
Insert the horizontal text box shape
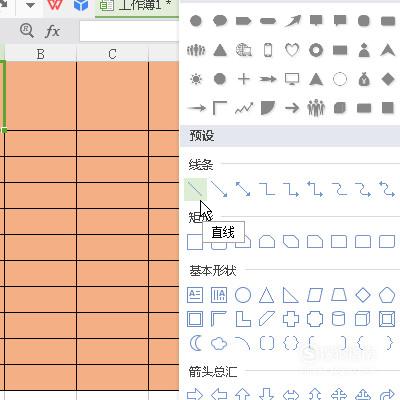click(195, 295)
